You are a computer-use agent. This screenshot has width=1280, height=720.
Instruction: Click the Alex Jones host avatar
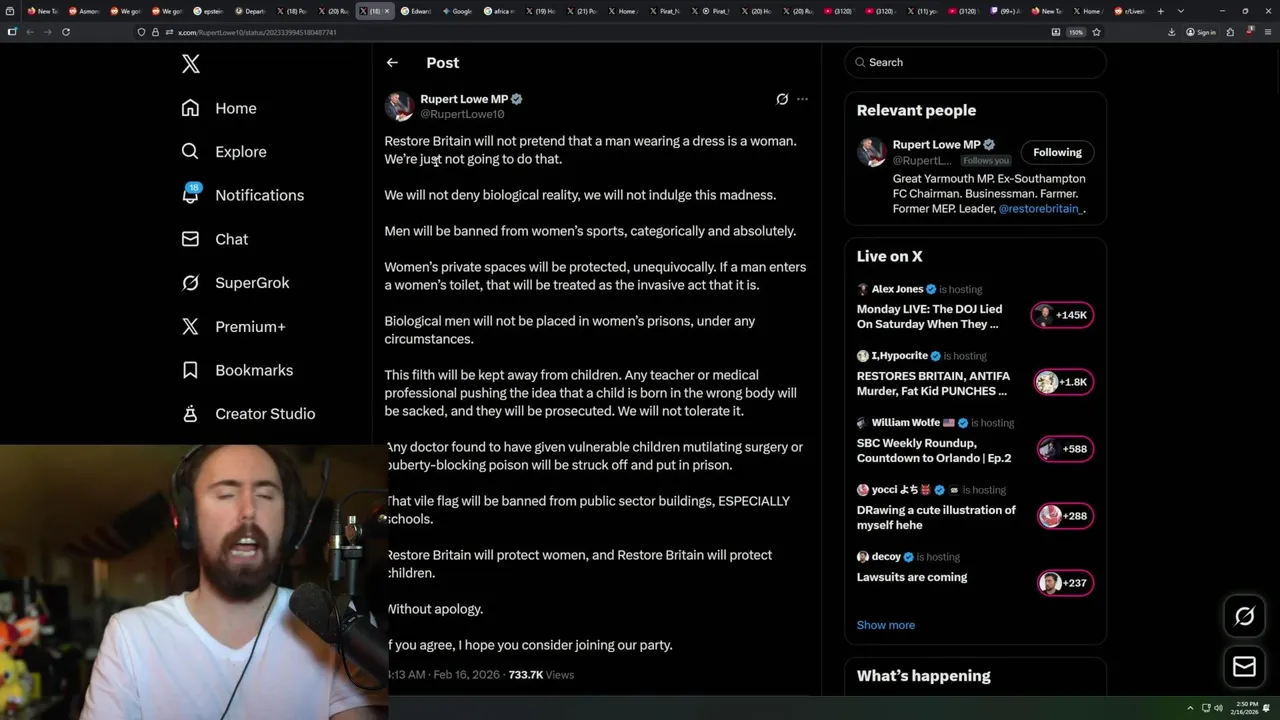click(863, 289)
